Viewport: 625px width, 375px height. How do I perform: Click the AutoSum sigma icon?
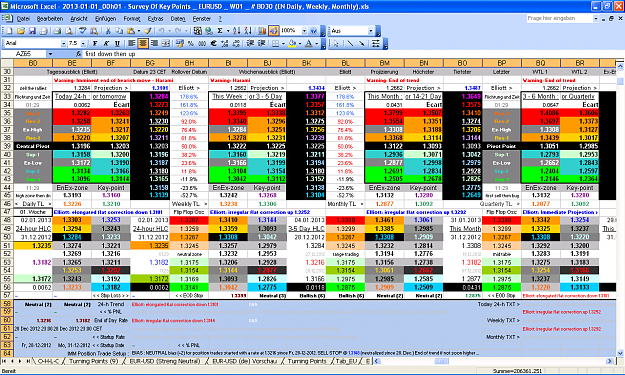point(220,31)
